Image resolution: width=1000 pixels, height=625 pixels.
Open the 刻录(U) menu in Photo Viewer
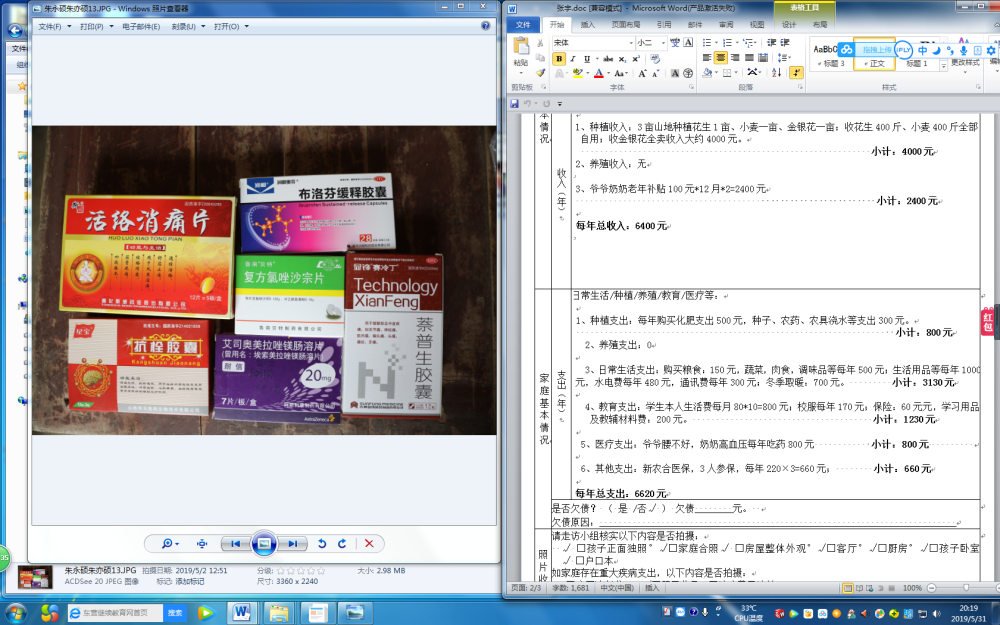click(188, 27)
